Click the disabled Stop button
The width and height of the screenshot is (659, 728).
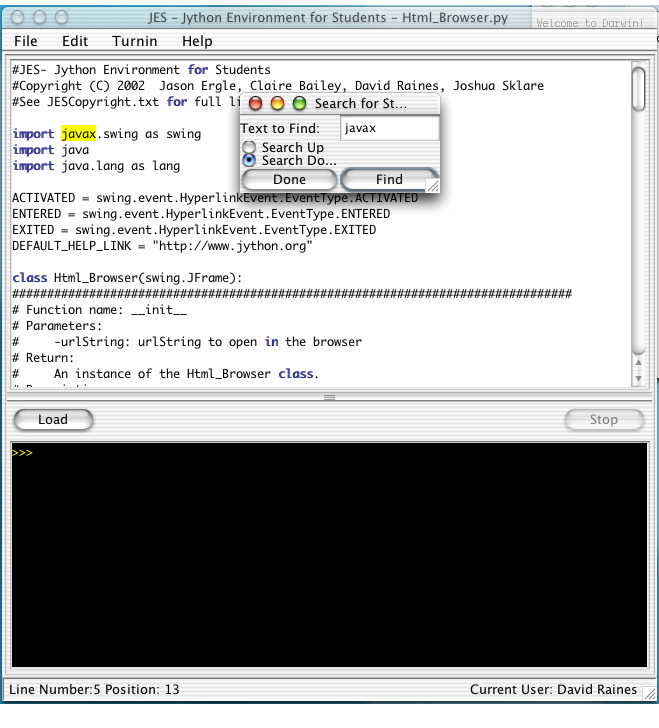(x=604, y=420)
